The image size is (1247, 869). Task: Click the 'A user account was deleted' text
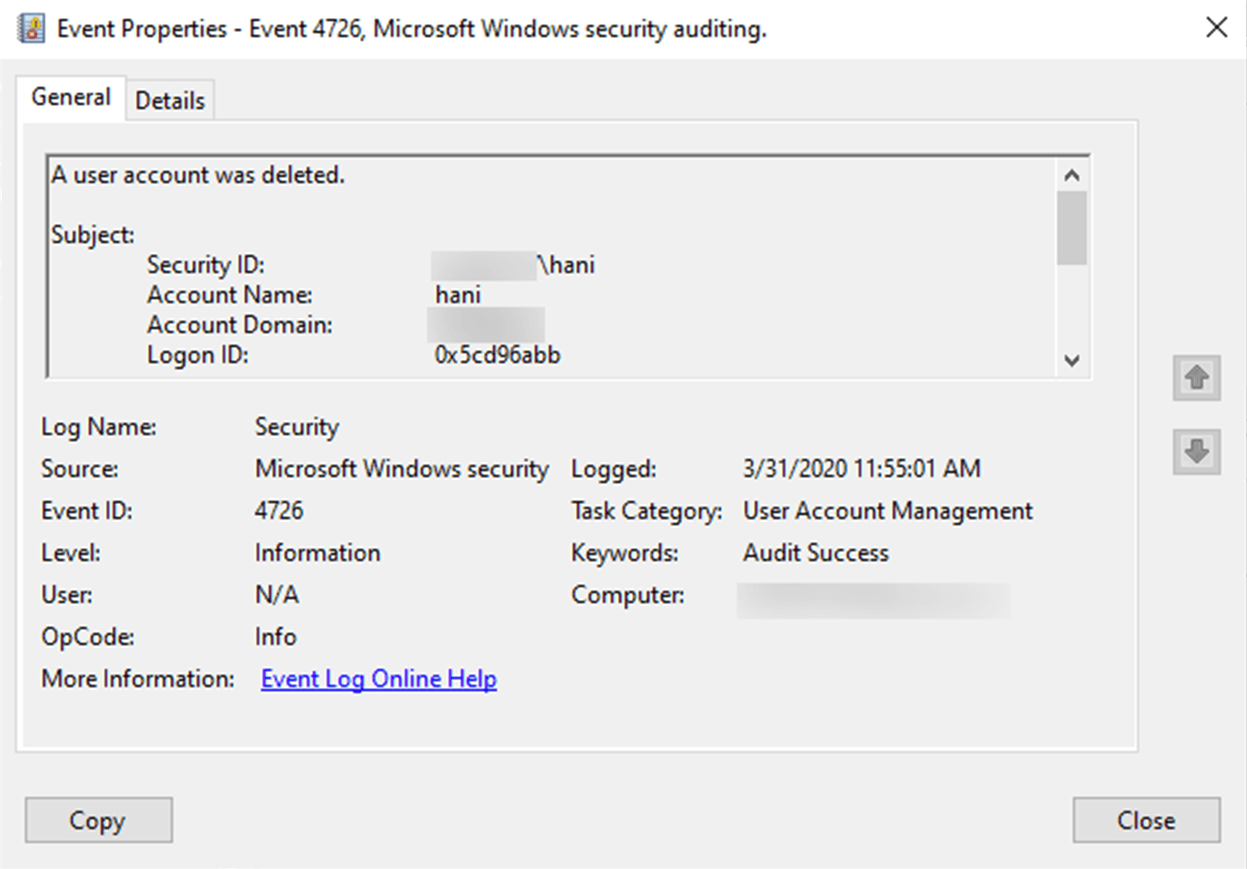click(x=198, y=175)
